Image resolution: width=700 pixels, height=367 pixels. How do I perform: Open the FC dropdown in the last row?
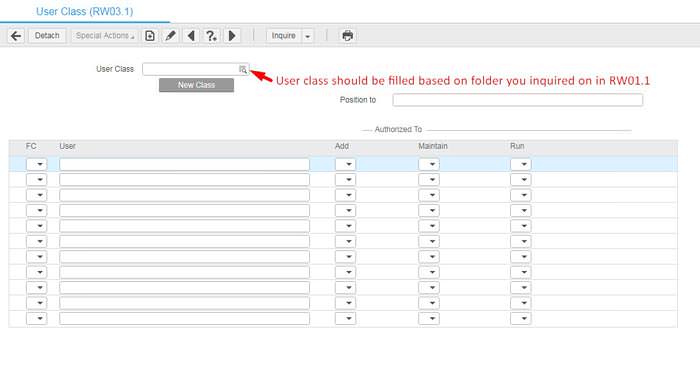tap(36, 318)
